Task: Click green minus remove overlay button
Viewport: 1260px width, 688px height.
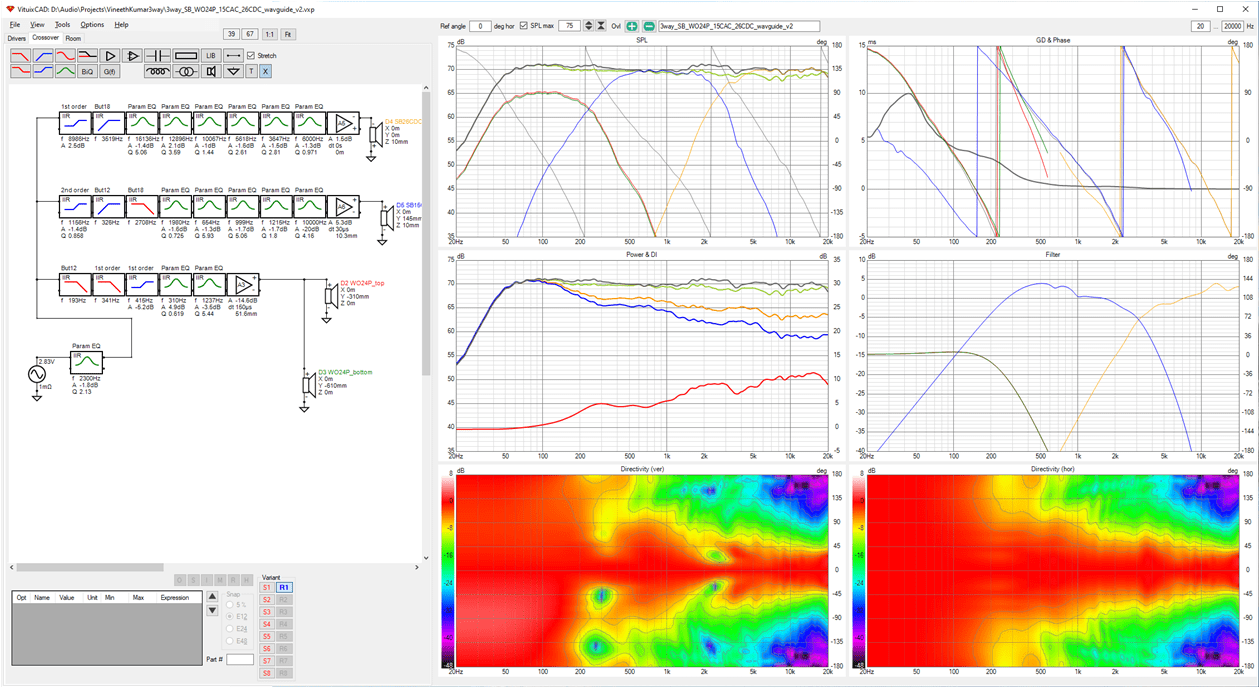Action: pos(649,26)
